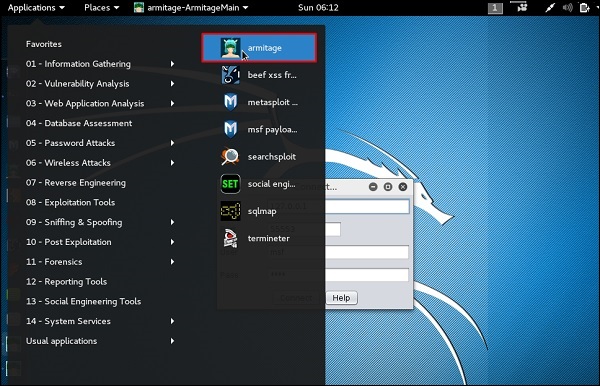Open the termineter icon
Viewport: 600px width, 386px height.
point(230,238)
